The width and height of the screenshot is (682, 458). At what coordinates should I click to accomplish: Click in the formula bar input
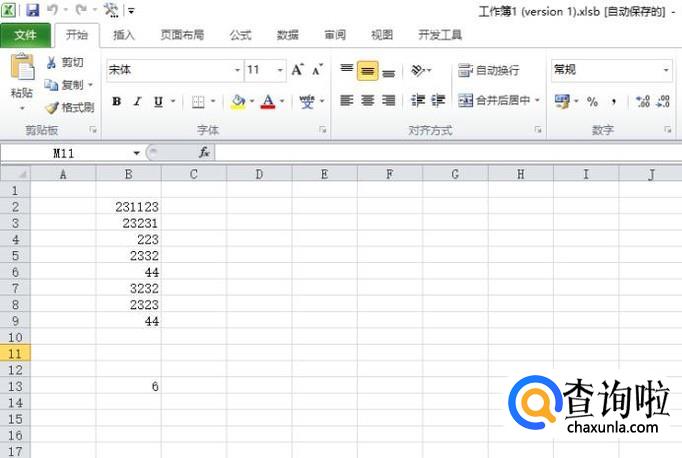[448, 153]
